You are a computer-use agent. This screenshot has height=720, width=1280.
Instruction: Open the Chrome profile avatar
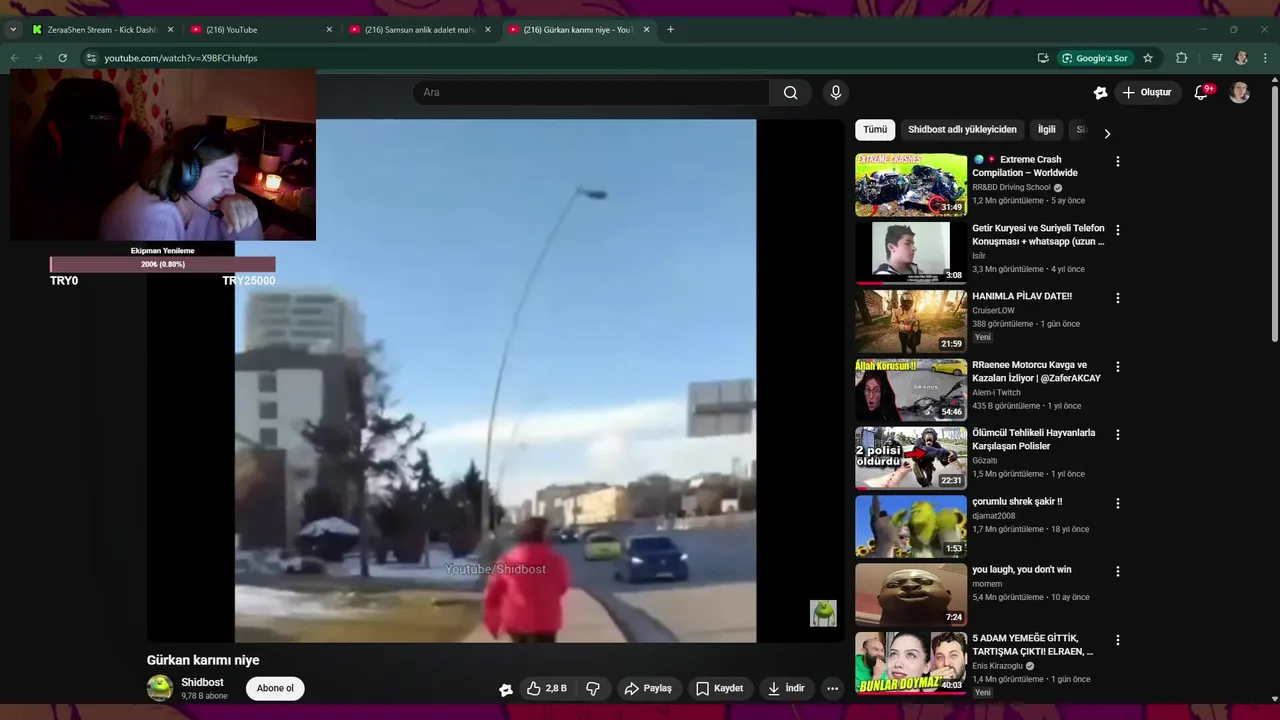pyautogui.click(x=1241, y=58)
